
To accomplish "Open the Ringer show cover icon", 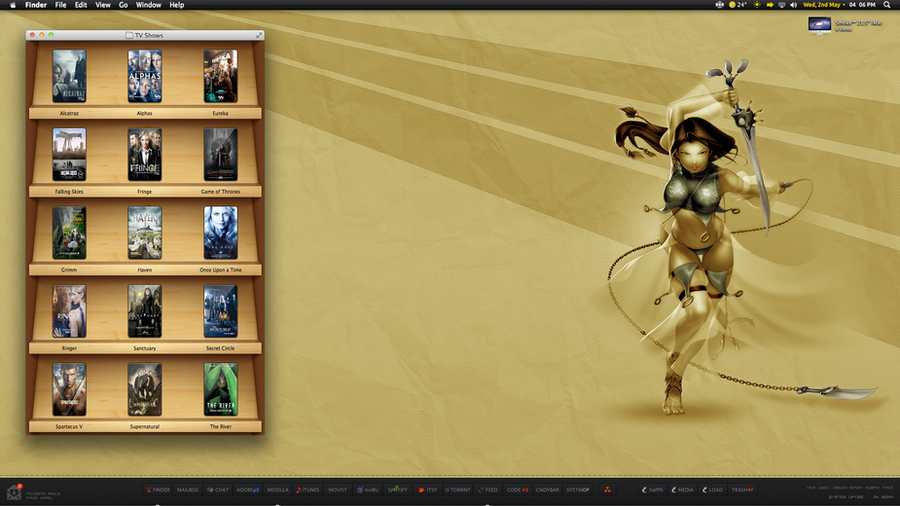I will coord(69,311).
